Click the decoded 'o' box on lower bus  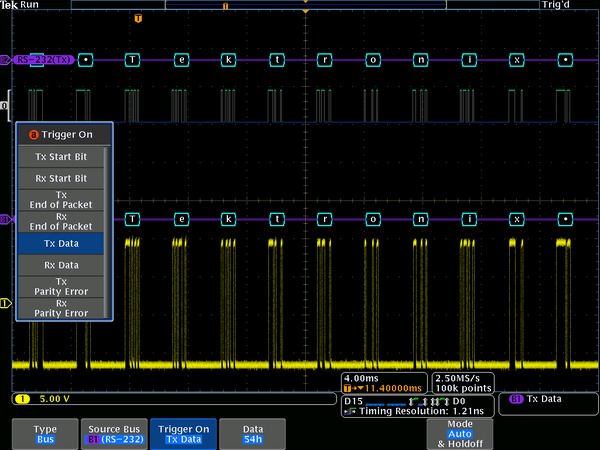click(373, 219)
